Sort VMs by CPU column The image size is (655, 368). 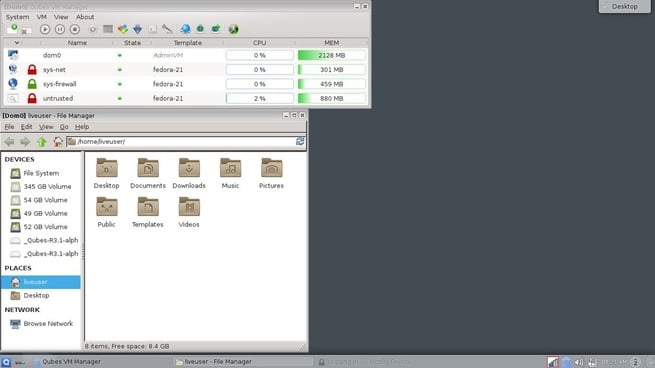259,43
